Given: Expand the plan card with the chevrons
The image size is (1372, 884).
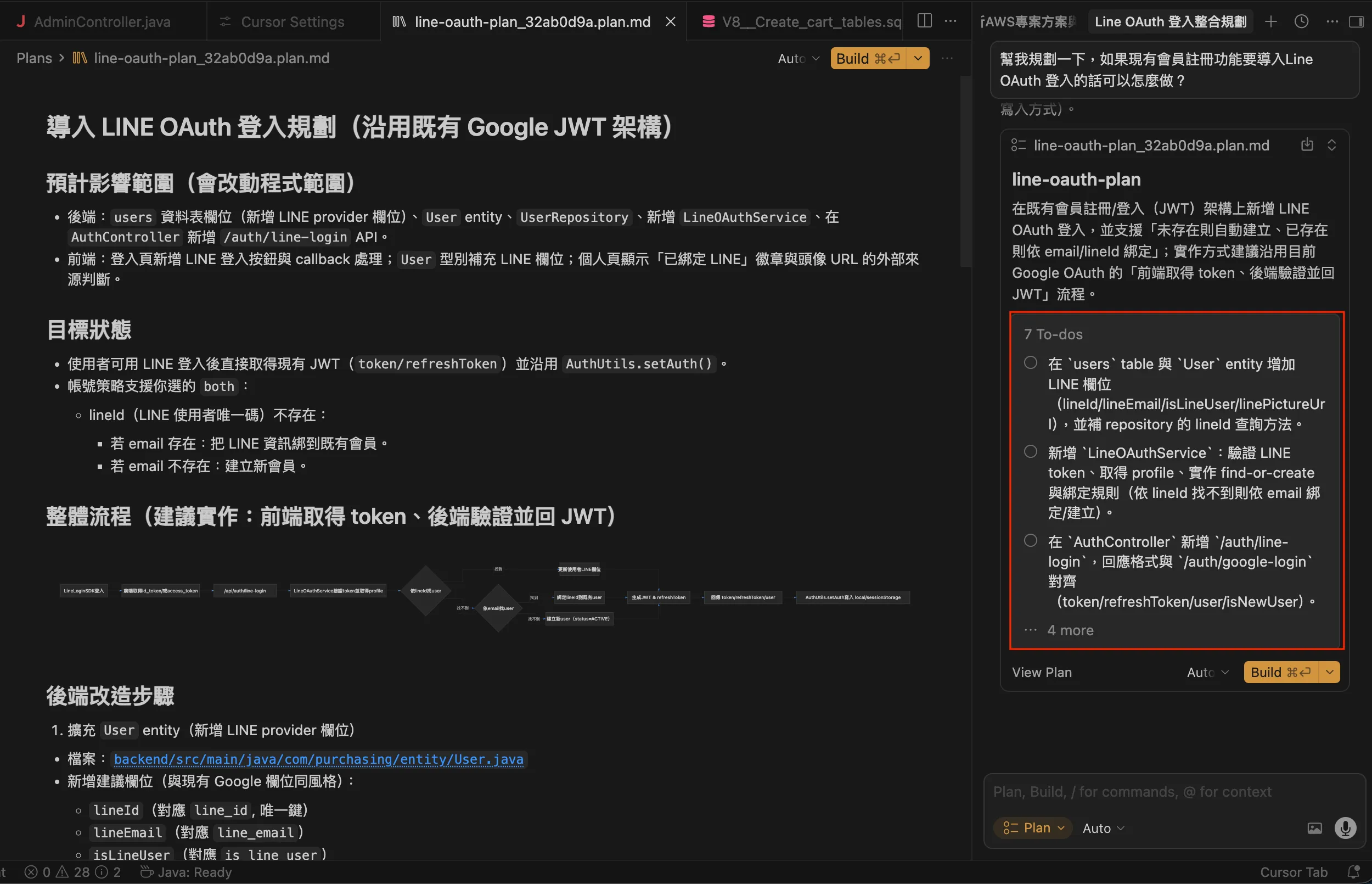Looking at the screenshot, I should 1331,144.
